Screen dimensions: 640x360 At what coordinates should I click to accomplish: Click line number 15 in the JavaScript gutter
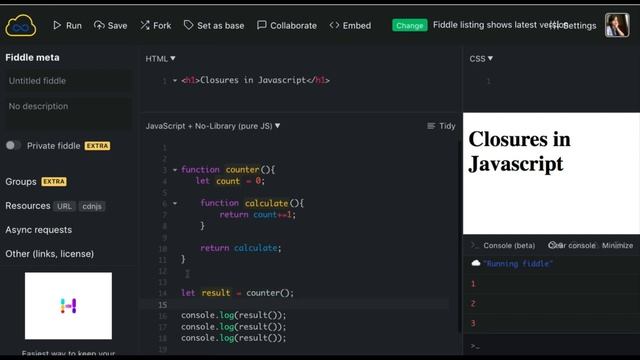[x=162, y=304]
